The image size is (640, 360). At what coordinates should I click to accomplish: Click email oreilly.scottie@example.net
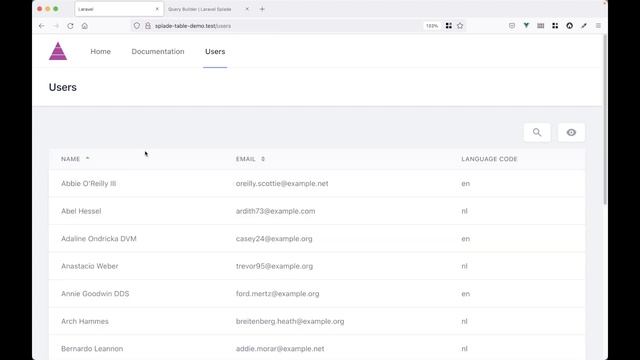tap(282, 184)
